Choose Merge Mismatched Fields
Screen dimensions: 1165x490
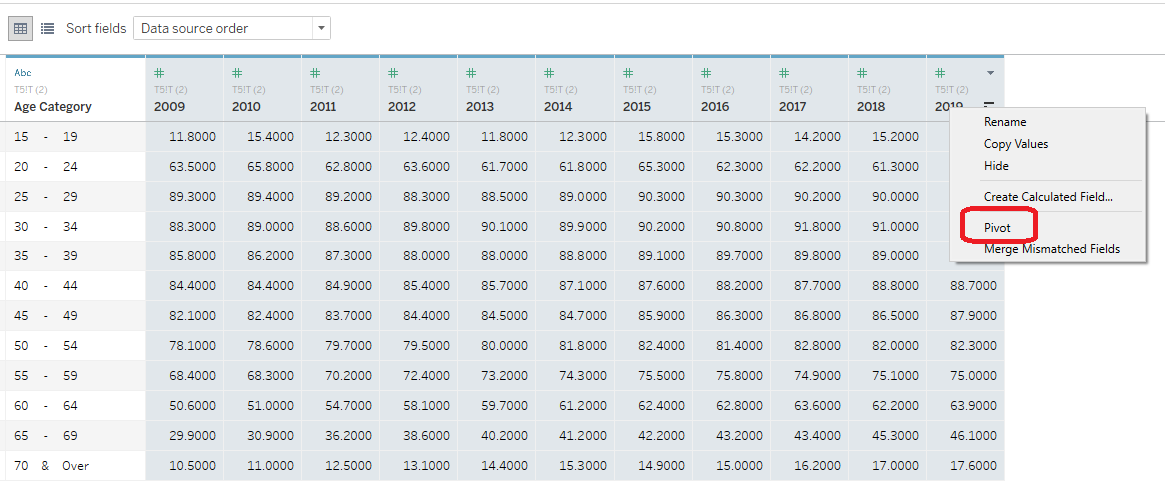(x=1051, y=249)
